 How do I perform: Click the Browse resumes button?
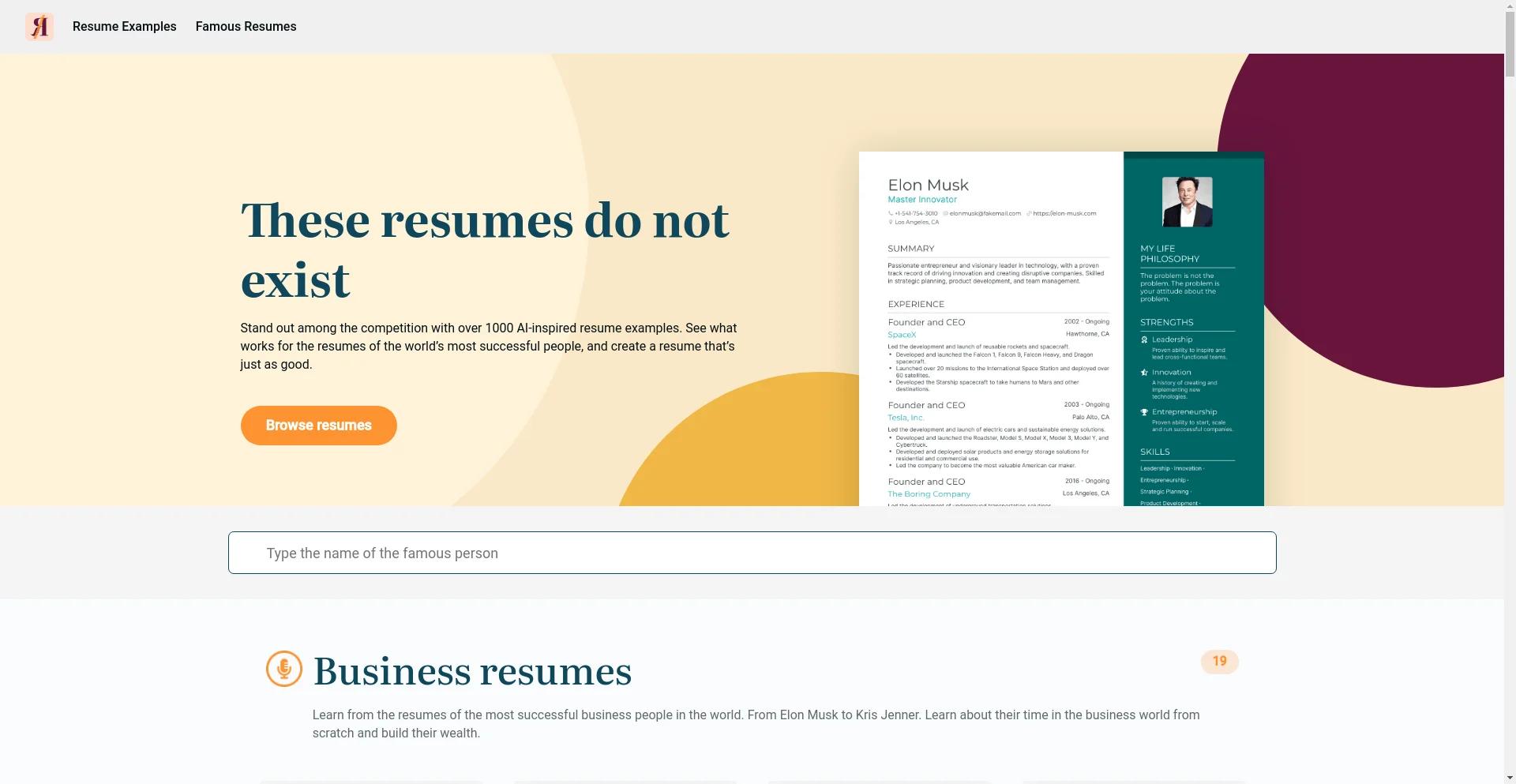[319, 426]
